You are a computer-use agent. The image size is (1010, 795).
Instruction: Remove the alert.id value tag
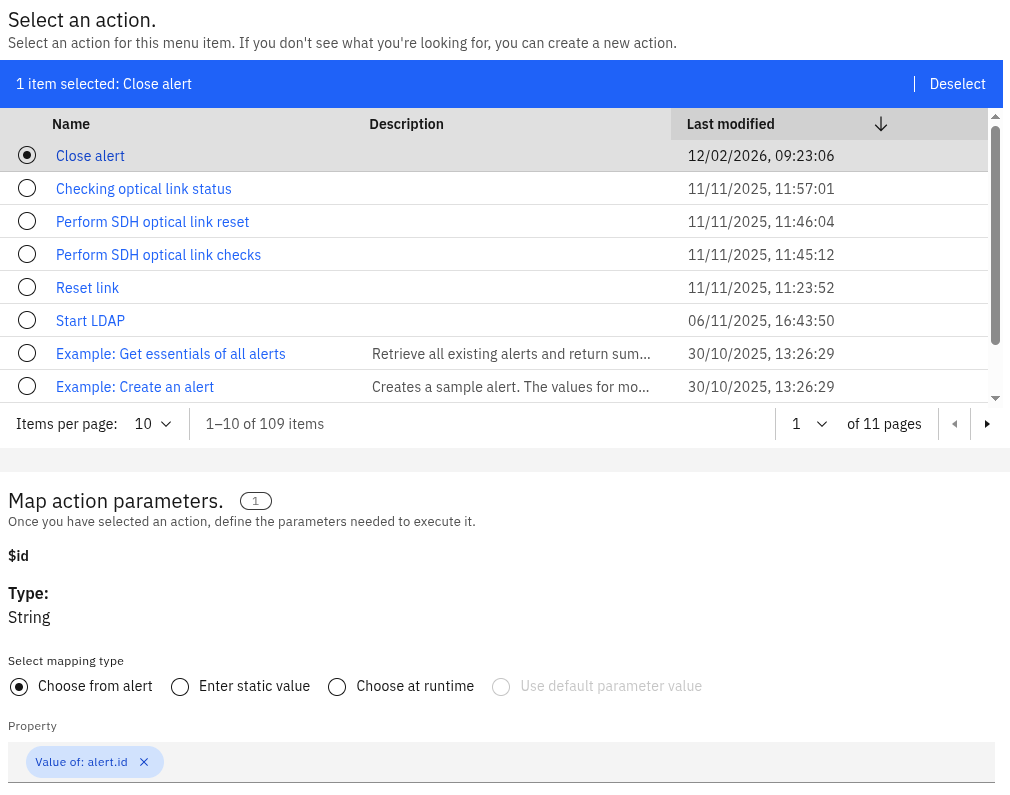pyautogui.click(x=144, y=762)
